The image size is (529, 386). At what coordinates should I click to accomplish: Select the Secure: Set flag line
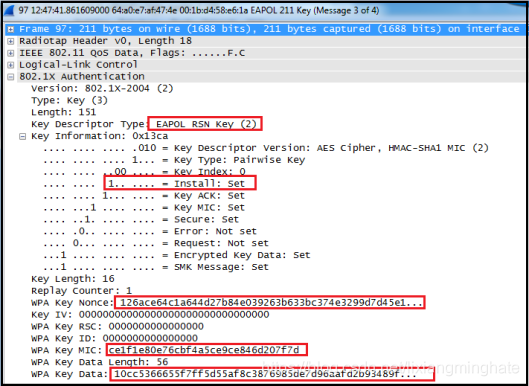tap(141, 219)
